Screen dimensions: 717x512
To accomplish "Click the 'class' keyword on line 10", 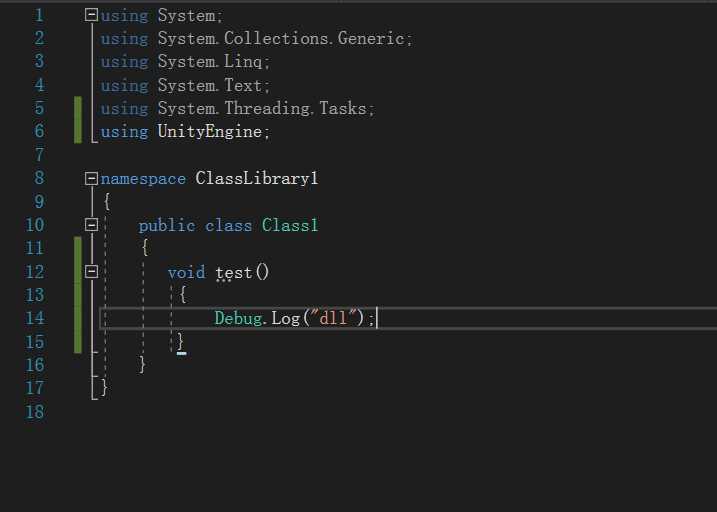I will tap(228, 225).
